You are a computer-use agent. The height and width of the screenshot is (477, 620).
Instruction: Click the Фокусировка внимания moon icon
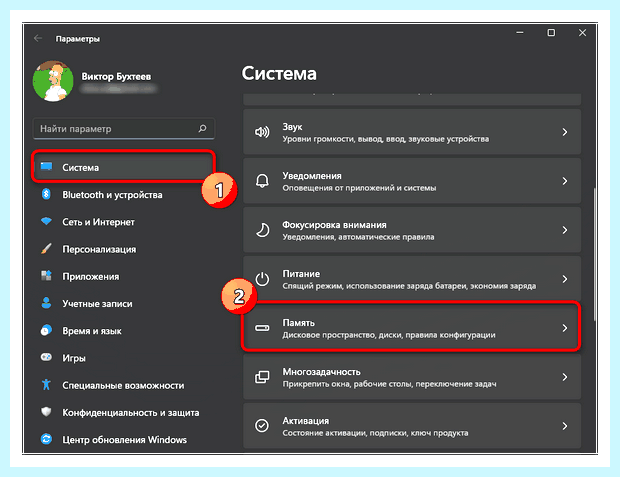(x=262, y=230)
